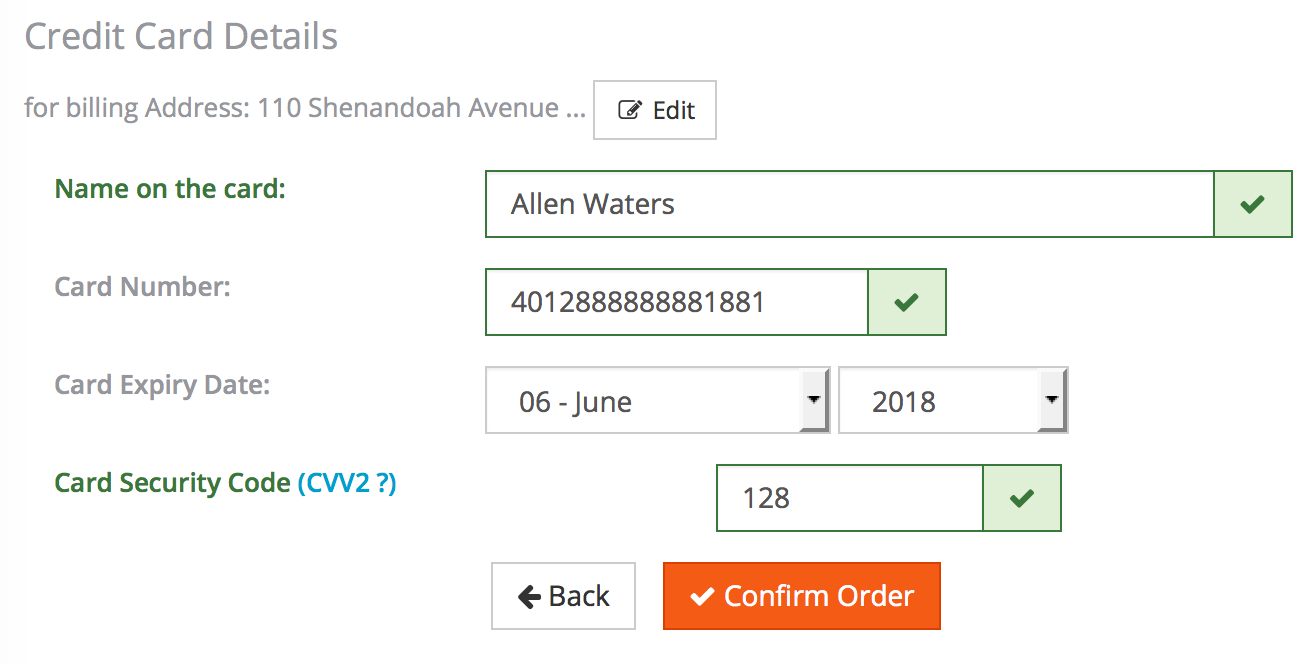Click the checkmark icon on Confirm Order button

click(x=703, y=597)
